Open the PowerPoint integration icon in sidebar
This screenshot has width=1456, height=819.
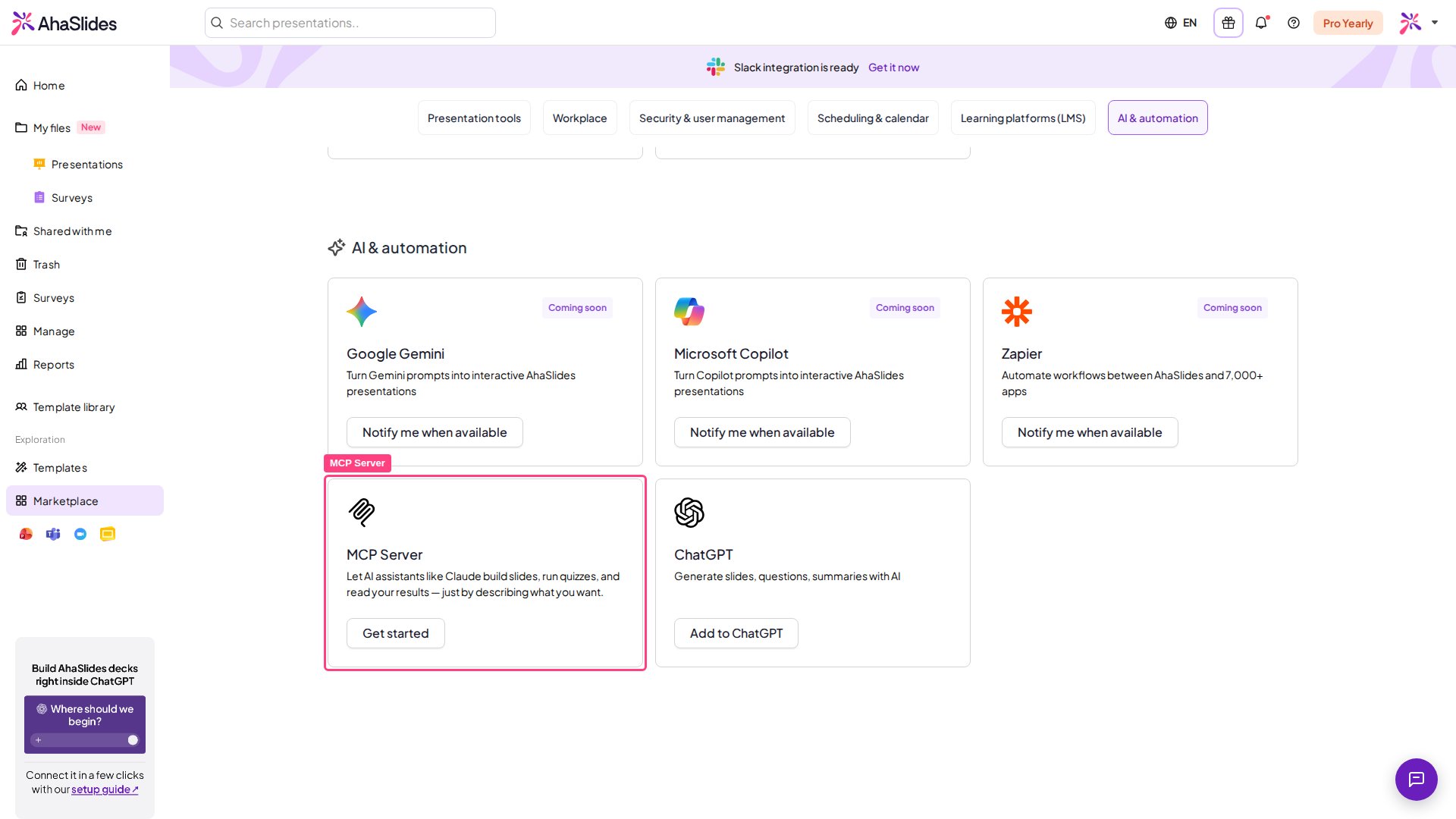(x=26, y=534)
